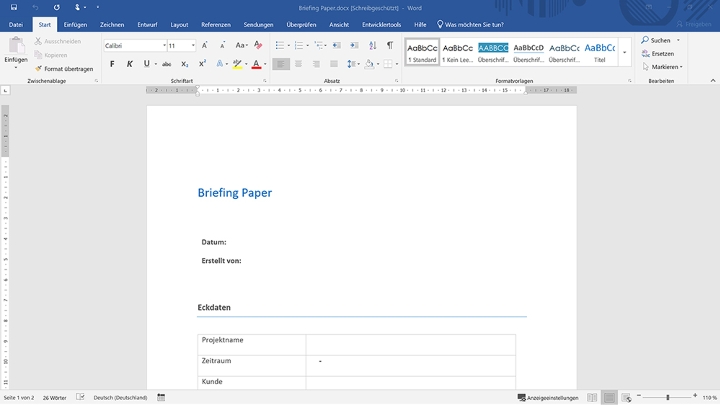720x405 pixels.
Task: Click the sort A-Z icon
Action: (x=373, y=45)
